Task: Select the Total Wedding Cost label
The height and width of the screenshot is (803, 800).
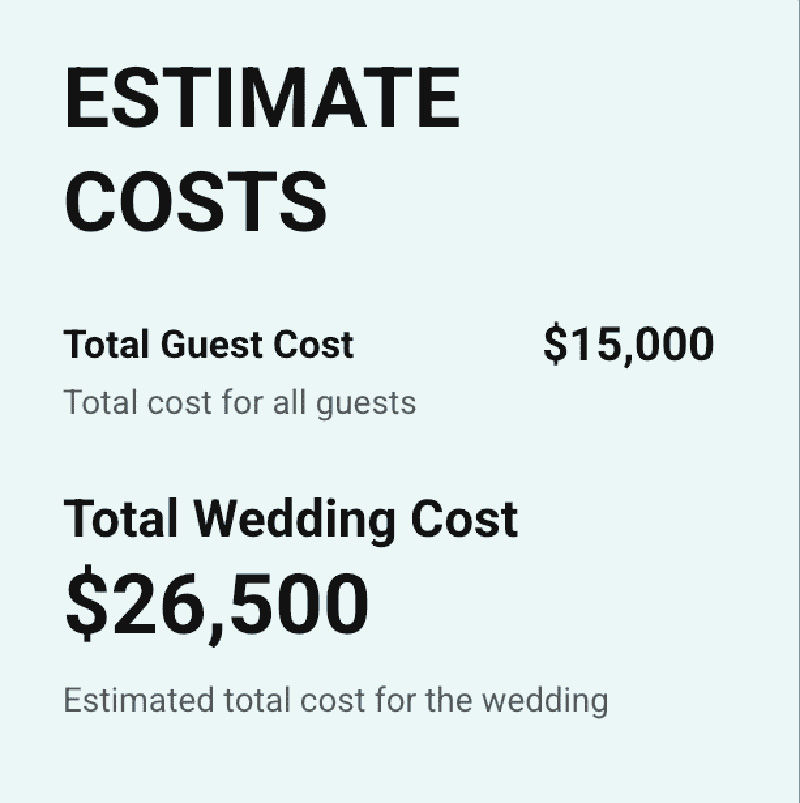Action: [290, 519]
